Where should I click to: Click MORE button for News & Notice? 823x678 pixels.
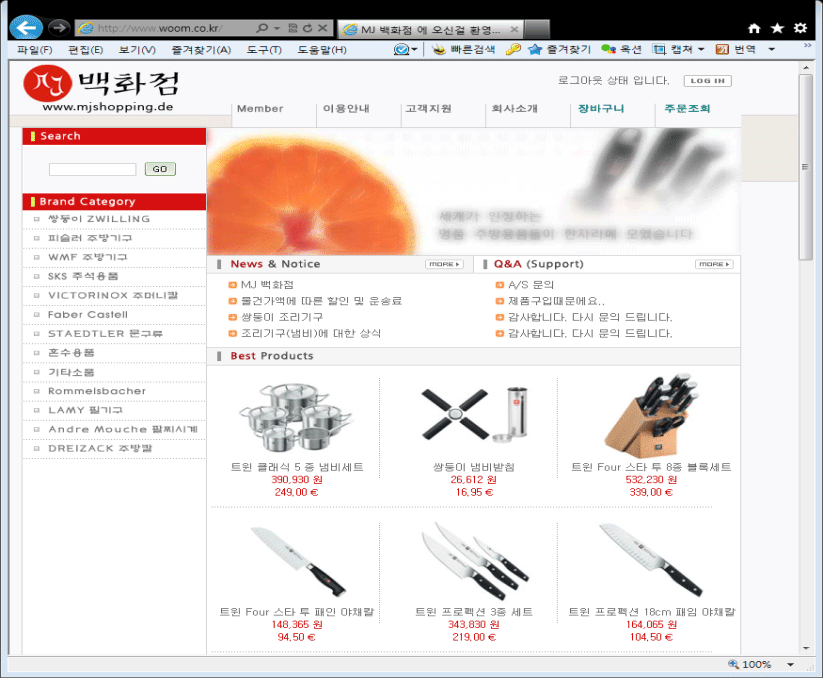(x=445, y=264)
